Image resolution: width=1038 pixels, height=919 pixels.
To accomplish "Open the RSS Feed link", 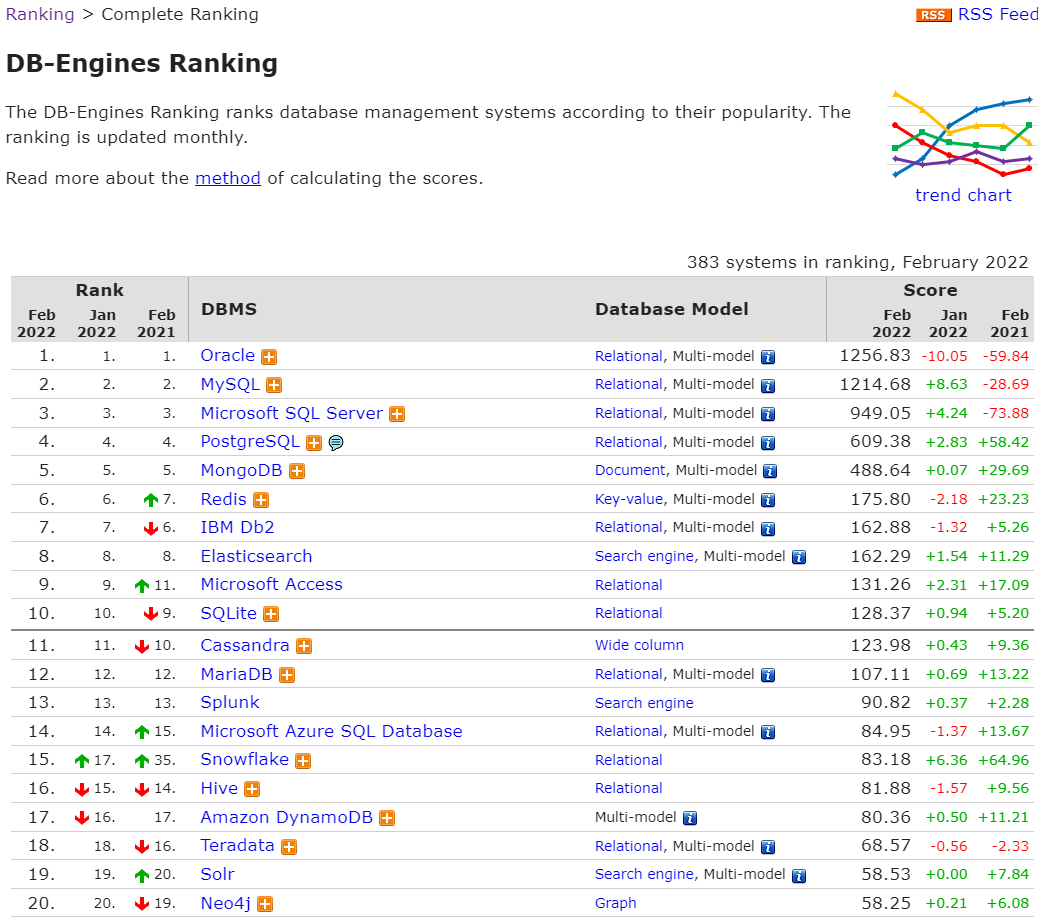I will coord(998,15).
